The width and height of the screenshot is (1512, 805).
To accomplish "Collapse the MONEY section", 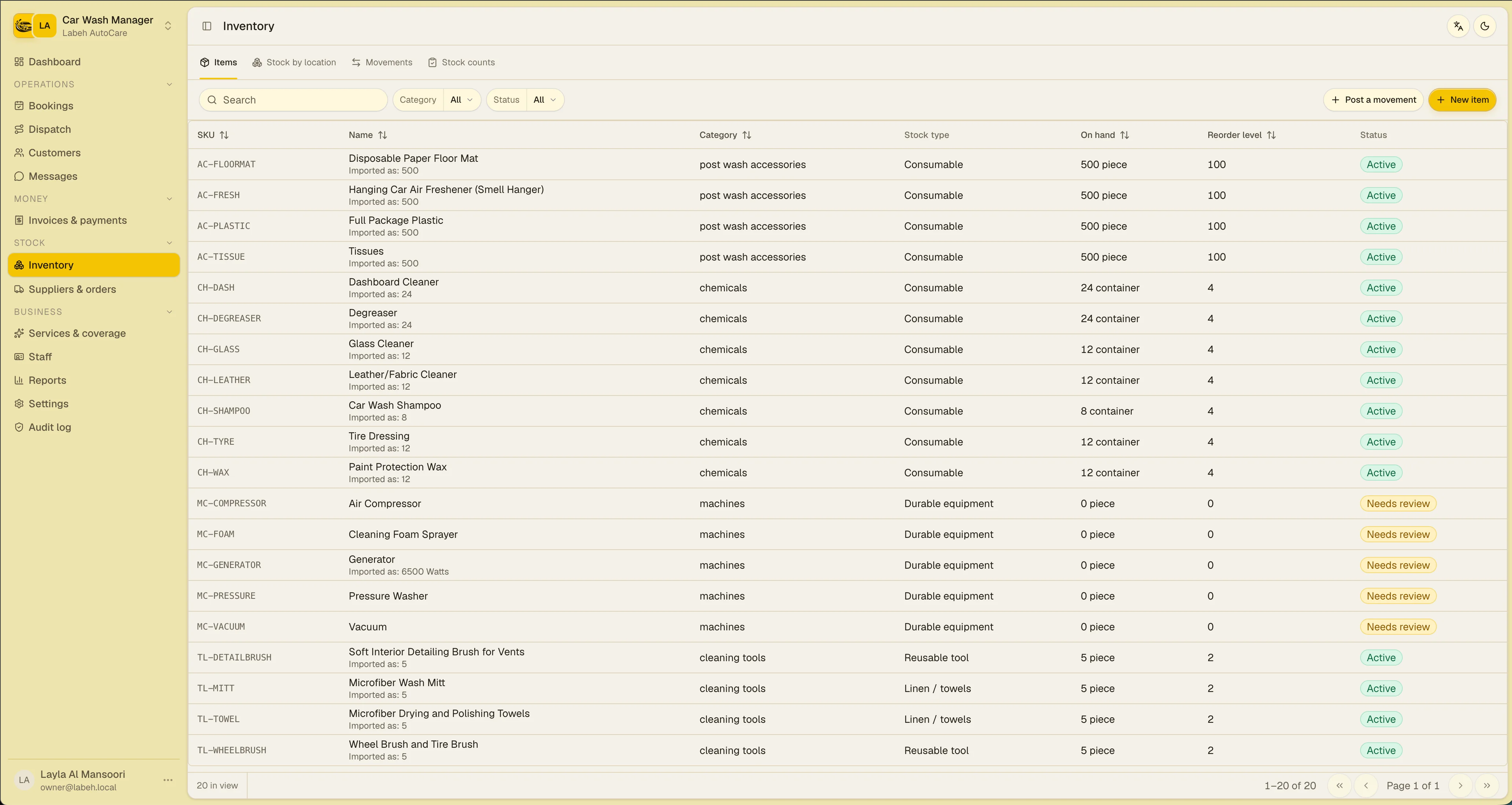I will tap(94, 198).
